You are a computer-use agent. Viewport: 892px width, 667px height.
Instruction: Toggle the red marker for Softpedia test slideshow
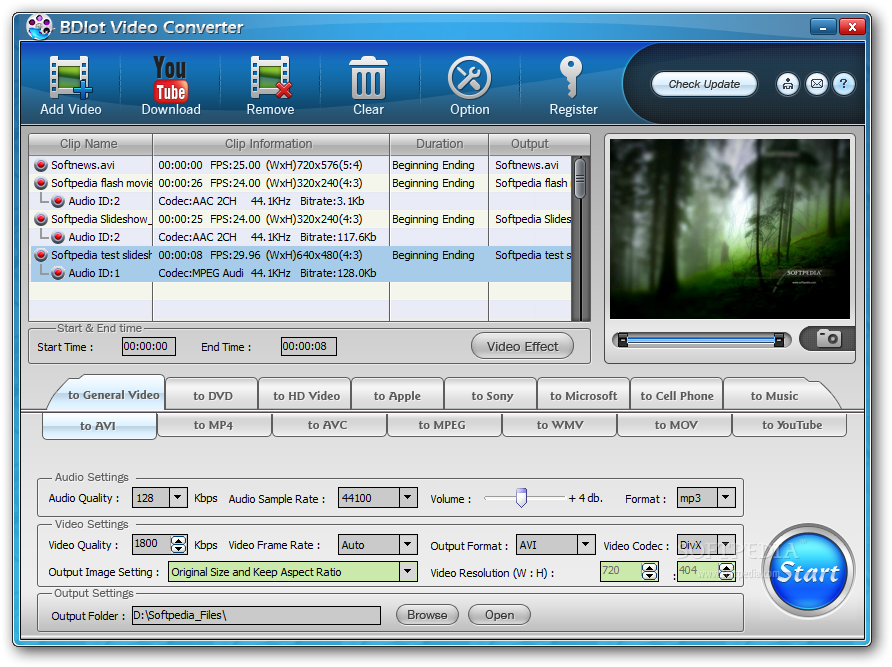(x=40, y=255)
